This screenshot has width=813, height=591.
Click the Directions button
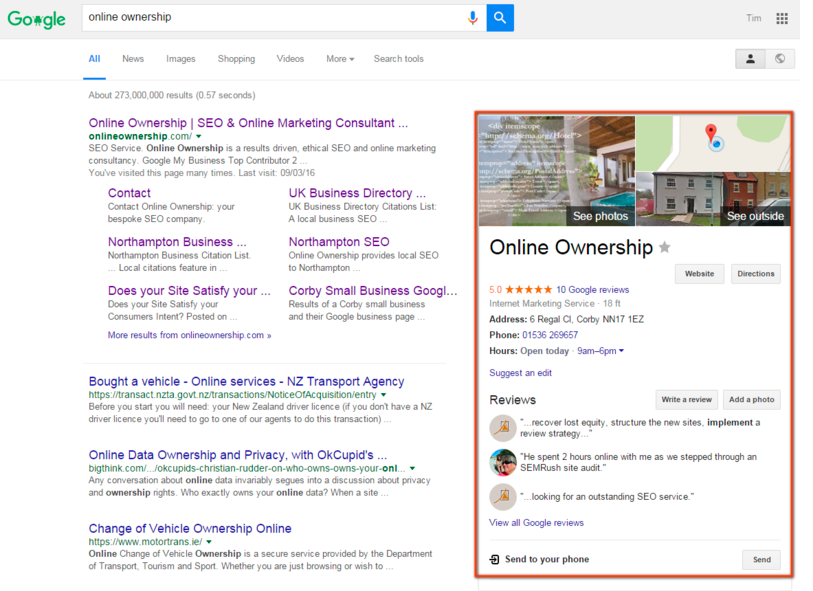[x=755, y=274]
